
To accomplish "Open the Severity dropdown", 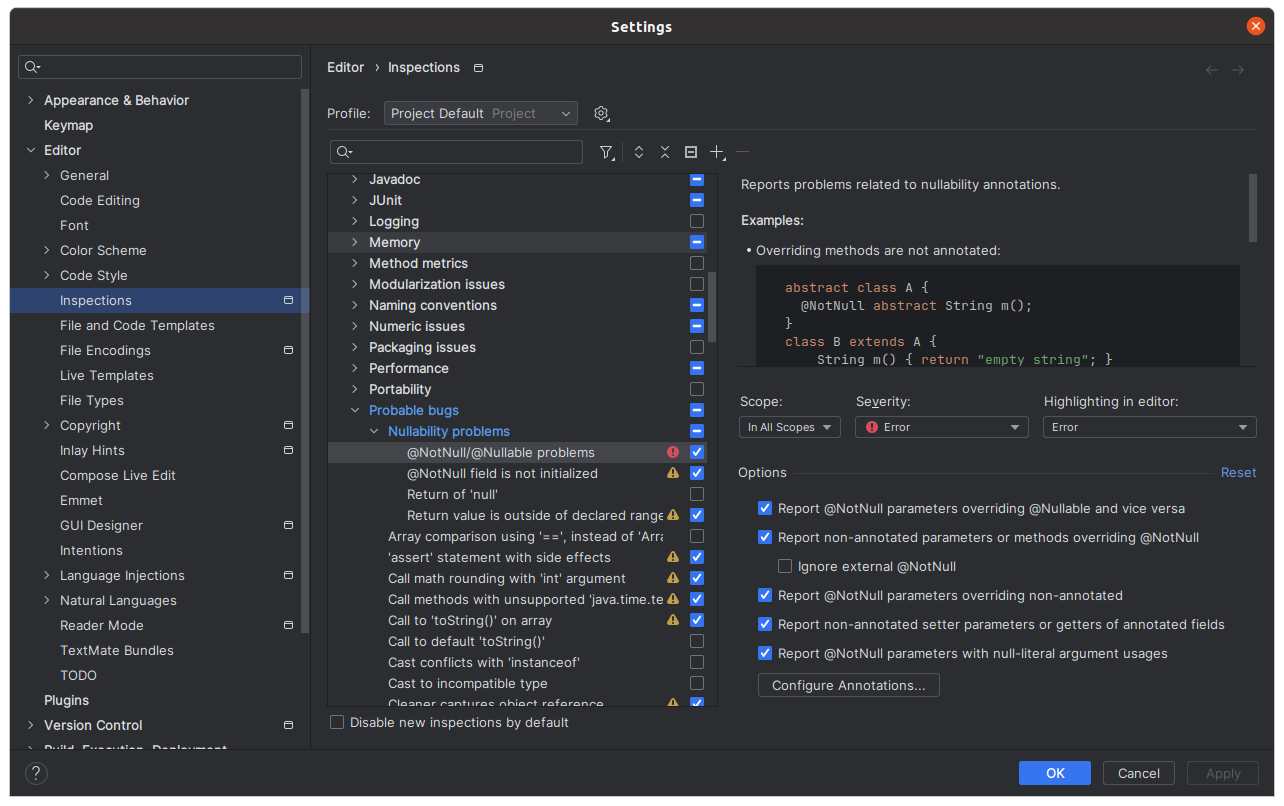I will coord(941,426).
